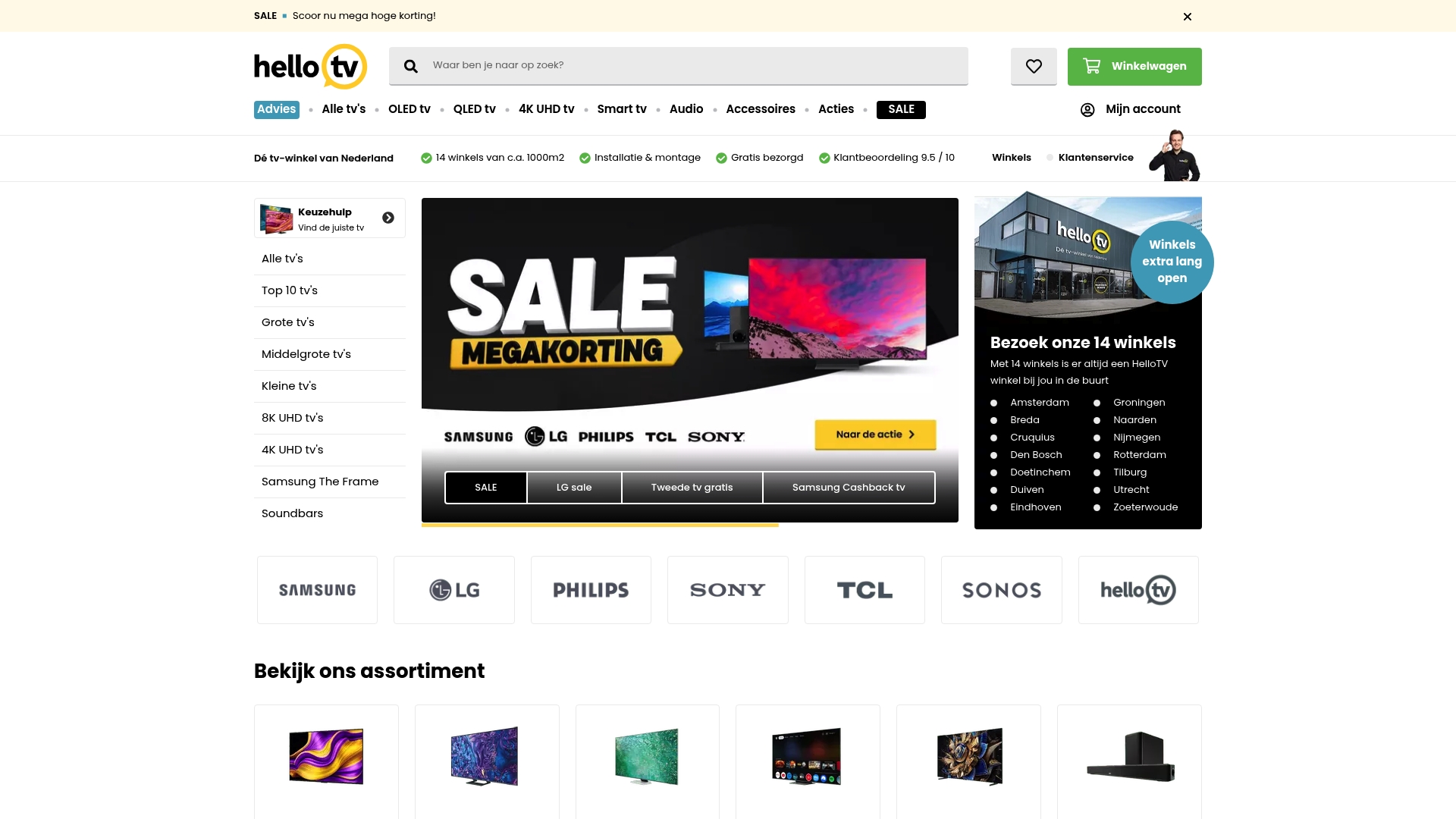
Task: Open the Rotterdam store link
Action: (x=1140, y=455)
